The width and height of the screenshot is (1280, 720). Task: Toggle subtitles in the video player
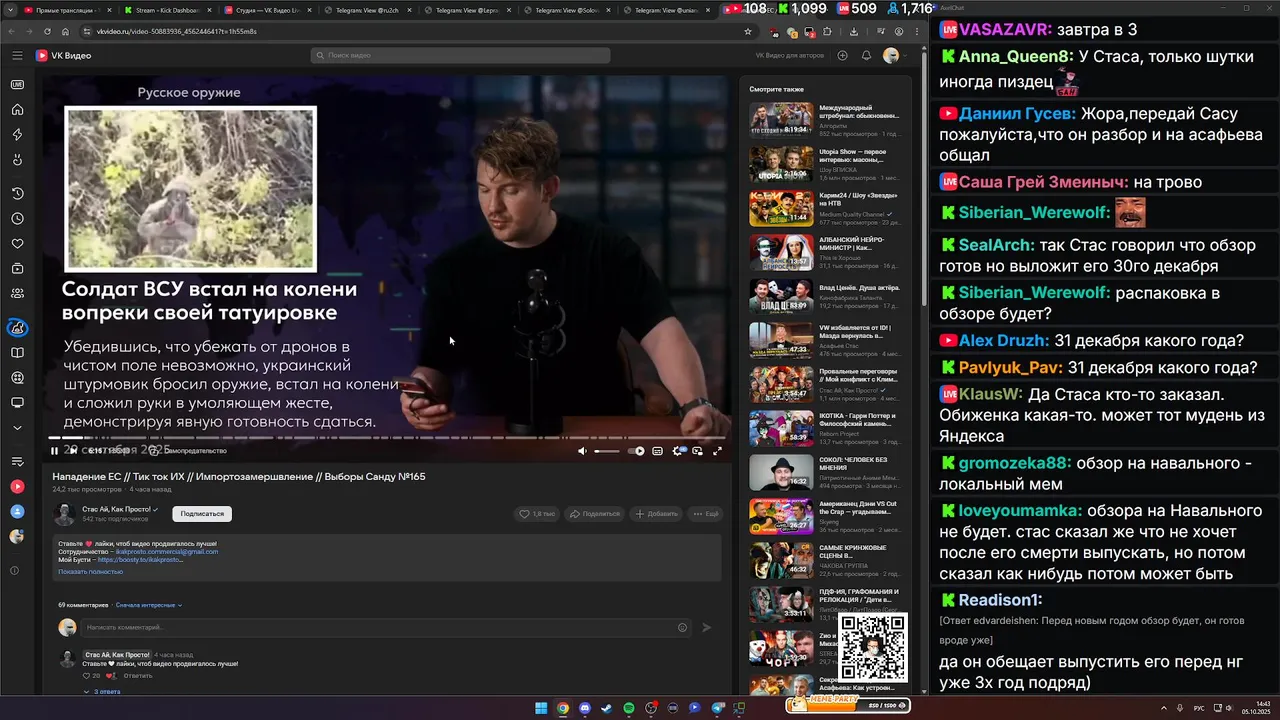pyautogui.click(x=657, y=451)
